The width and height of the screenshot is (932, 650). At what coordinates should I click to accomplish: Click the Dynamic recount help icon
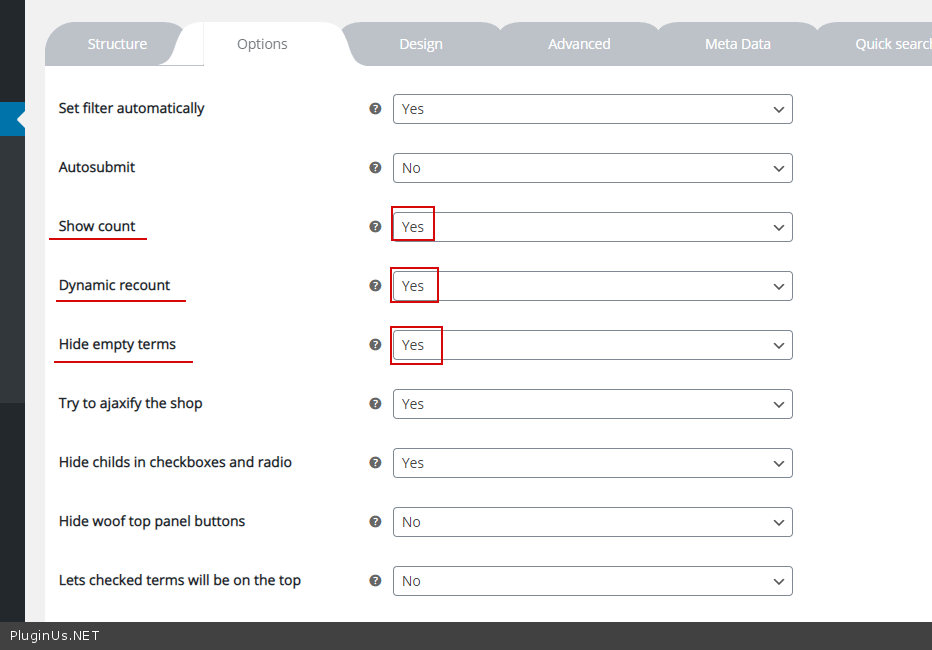[x=375, y=285]
